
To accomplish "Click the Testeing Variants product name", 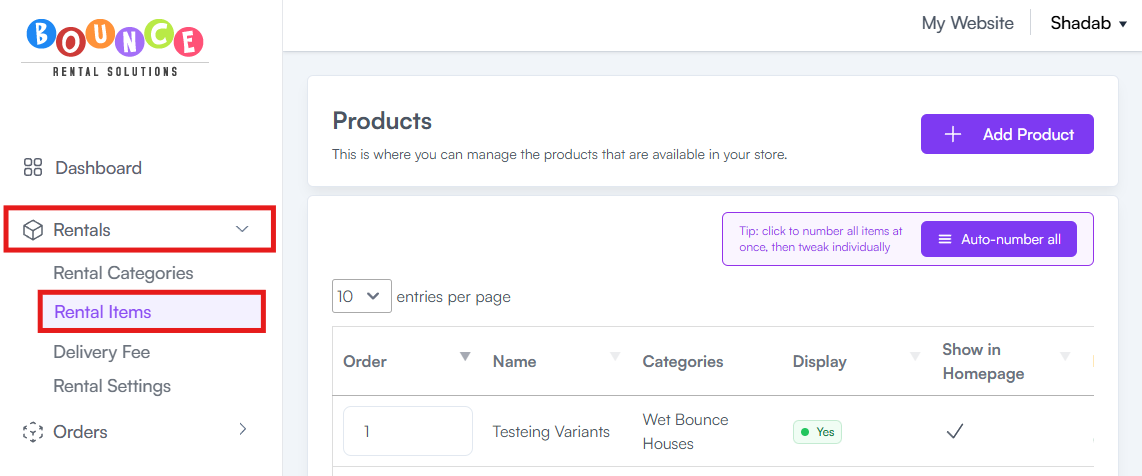I will (551, 432).
